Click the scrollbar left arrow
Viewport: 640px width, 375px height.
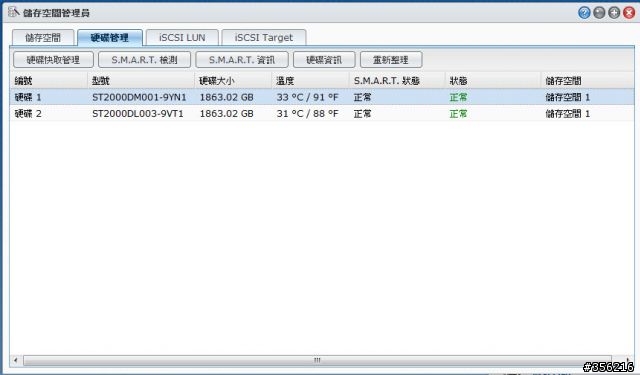click(16, 360)
